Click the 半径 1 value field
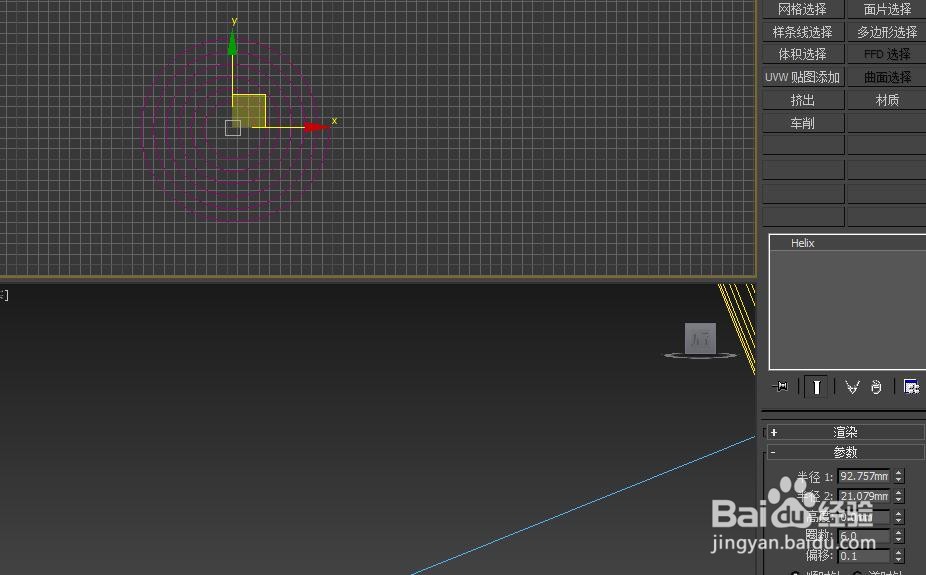 [x=863, y=476]
